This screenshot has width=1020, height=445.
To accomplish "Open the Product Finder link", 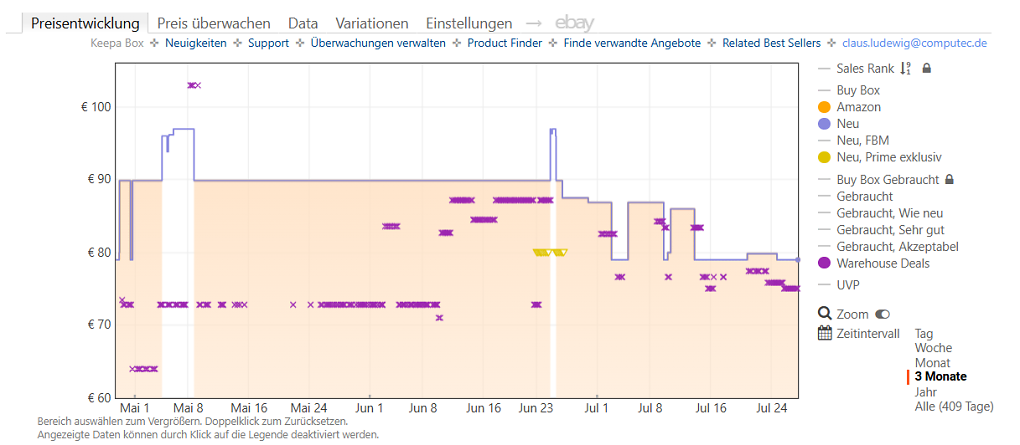I will pyautogui.click(x=505, y=44).
